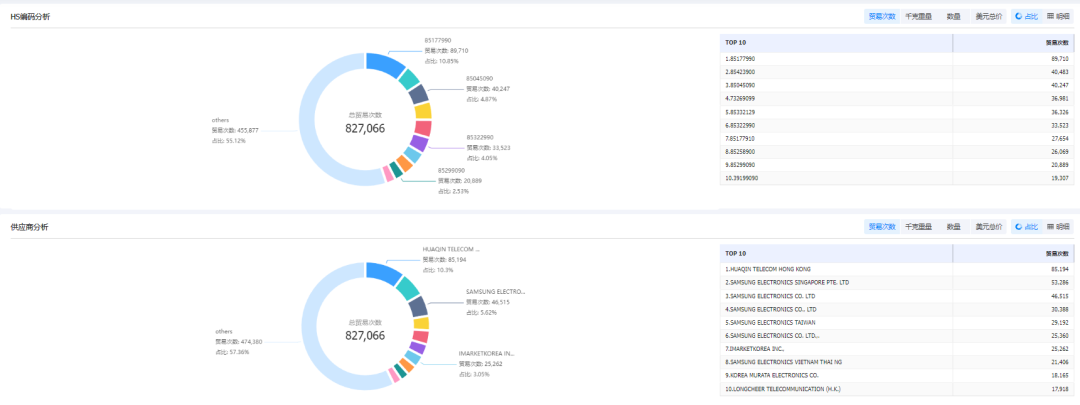The height and width of the screenshot is (405, 1080).
Task: Select 贸易次数 tab in HS编码分析
Action: [882, 17]
